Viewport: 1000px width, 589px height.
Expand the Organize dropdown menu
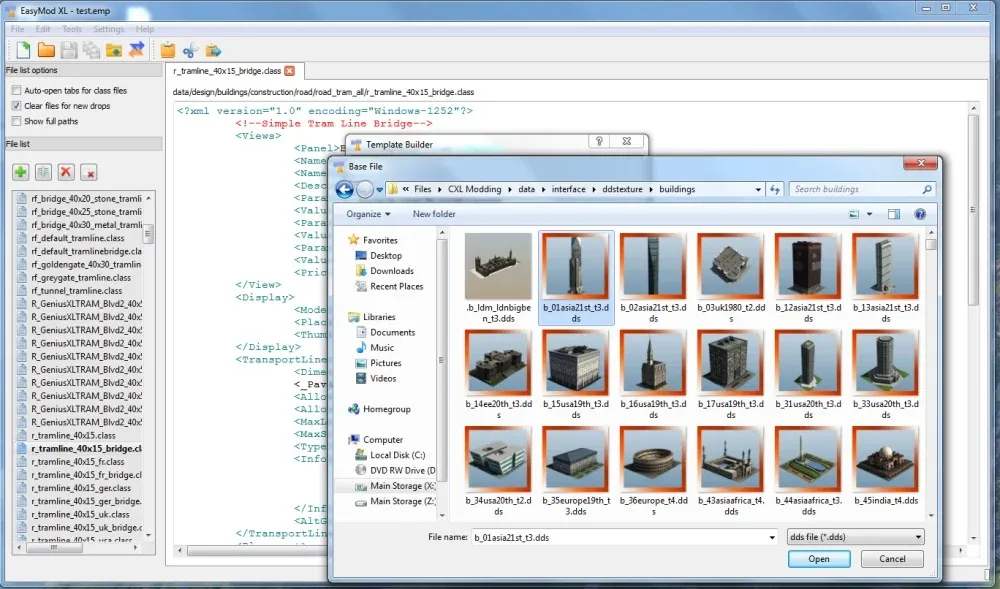368,214
